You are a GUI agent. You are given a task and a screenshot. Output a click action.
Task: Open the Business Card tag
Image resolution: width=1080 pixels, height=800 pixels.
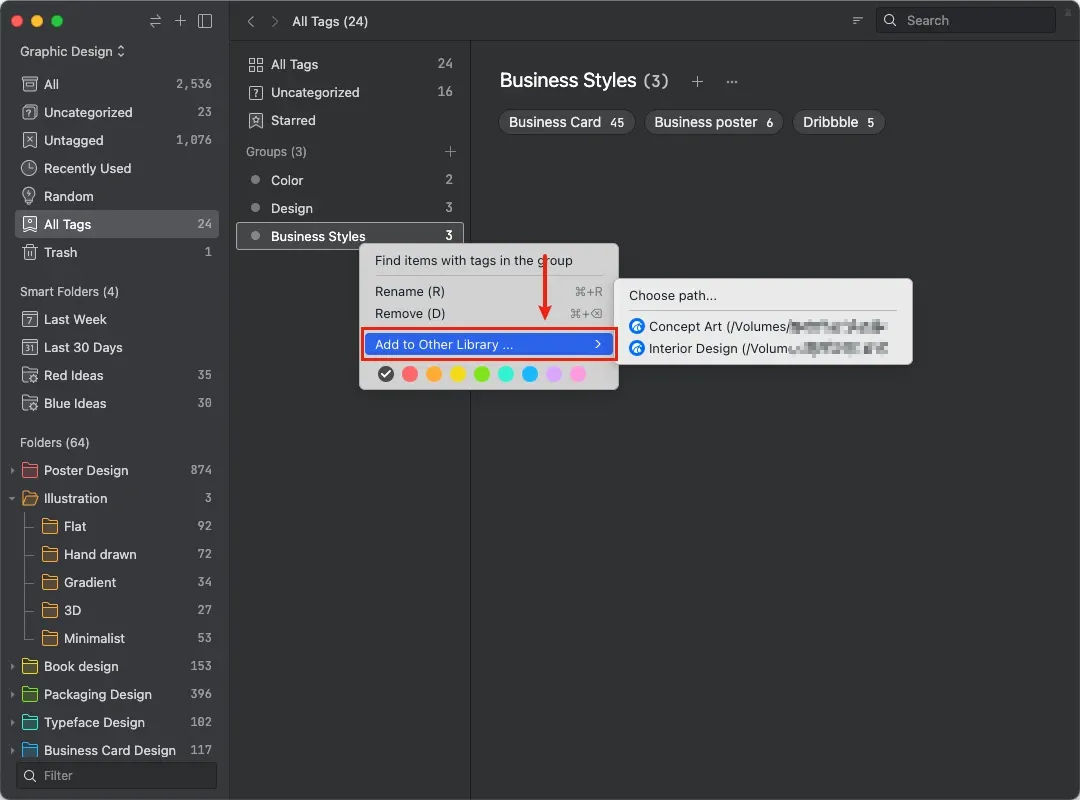coord(566,122)
